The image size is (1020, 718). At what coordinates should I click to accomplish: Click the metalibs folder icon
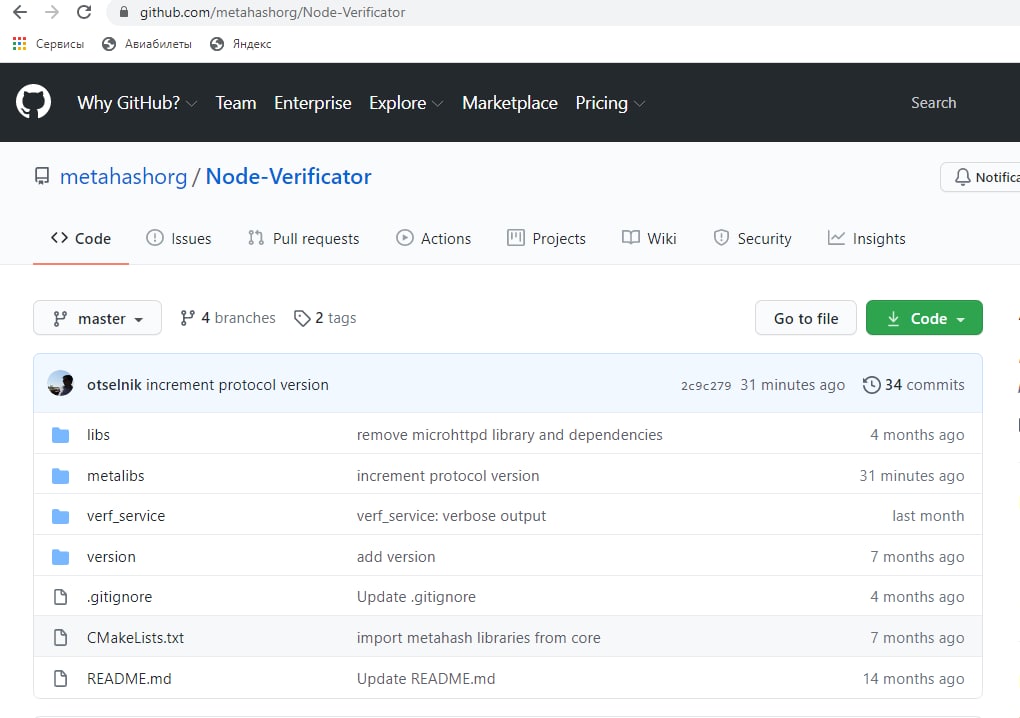pyautogui.click(x=60, y=475)
